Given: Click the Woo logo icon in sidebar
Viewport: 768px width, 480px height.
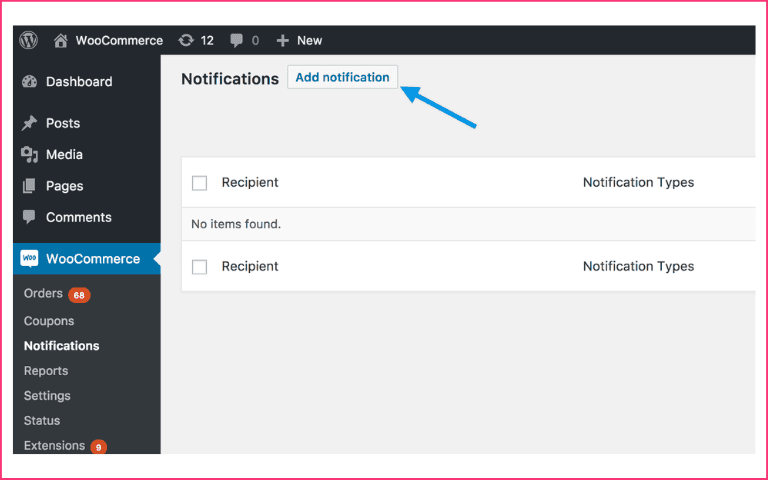Looking at the screenshot, I should click(x=29, y=258).
